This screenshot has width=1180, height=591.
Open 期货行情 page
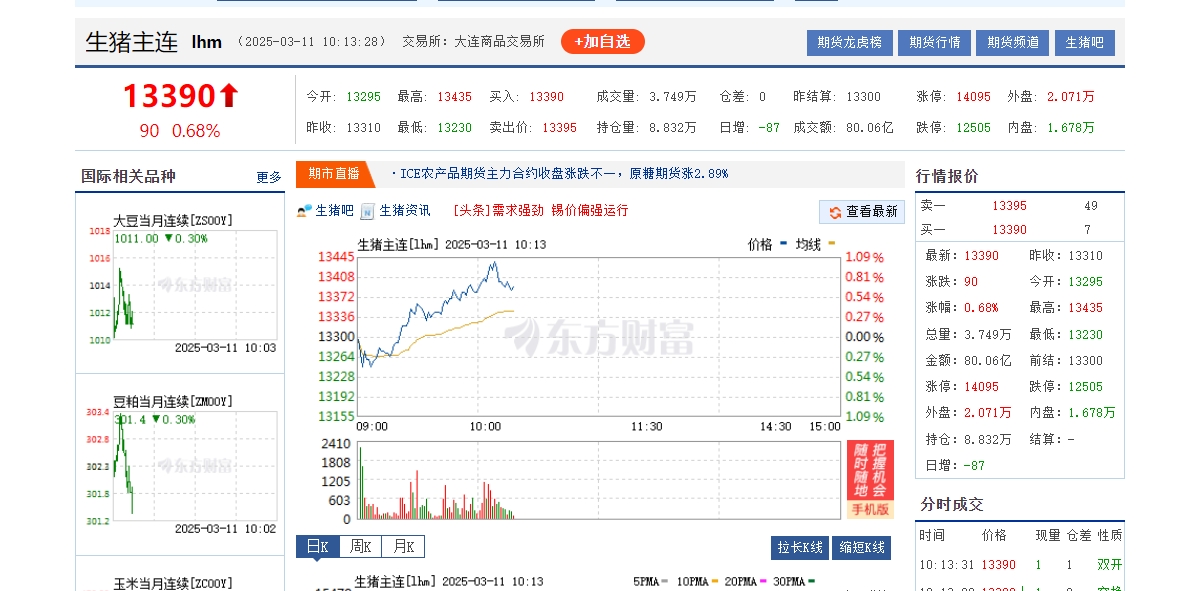[935, 43]
